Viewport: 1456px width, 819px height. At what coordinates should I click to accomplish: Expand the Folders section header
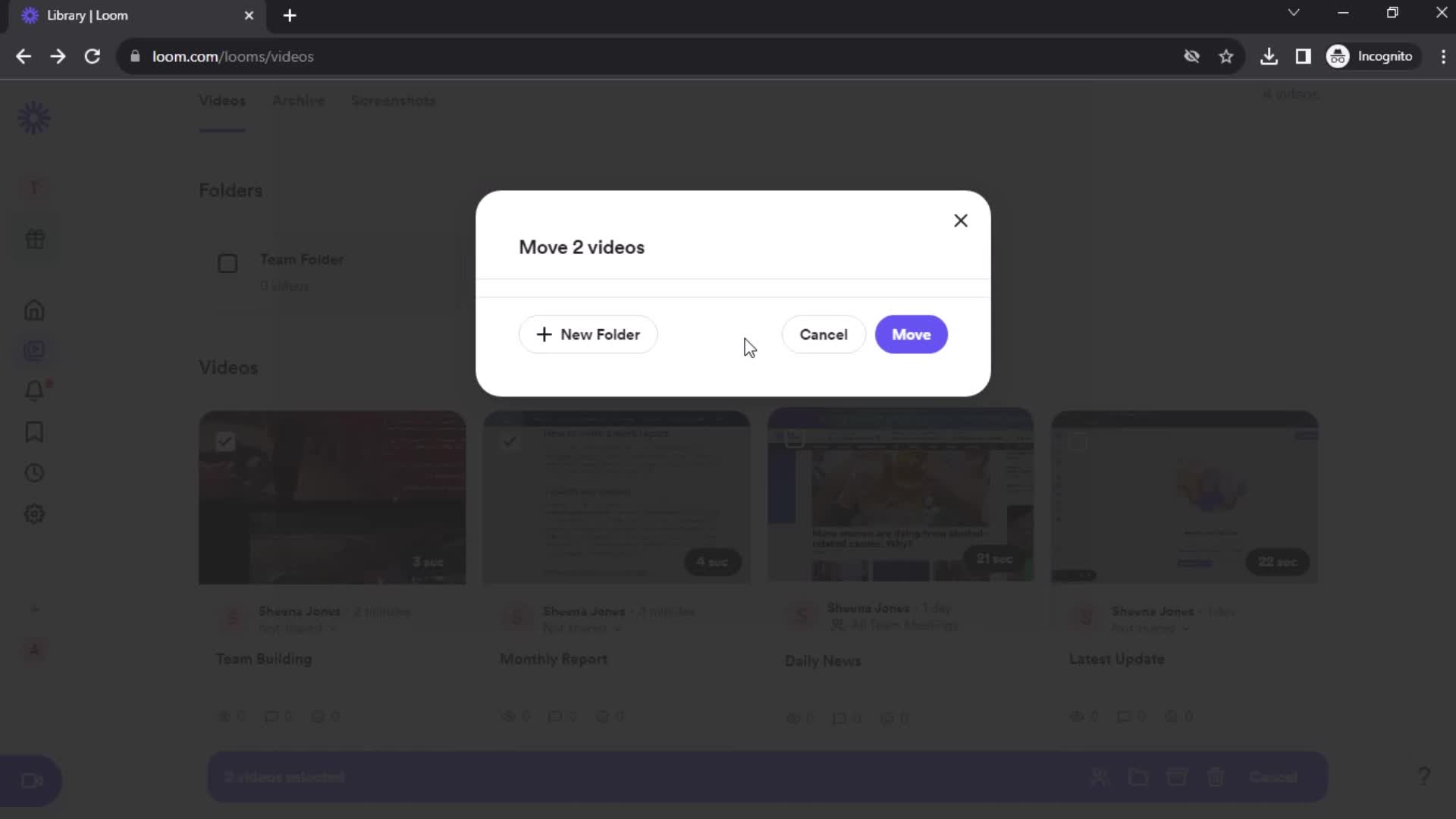[x=230, y=190]
